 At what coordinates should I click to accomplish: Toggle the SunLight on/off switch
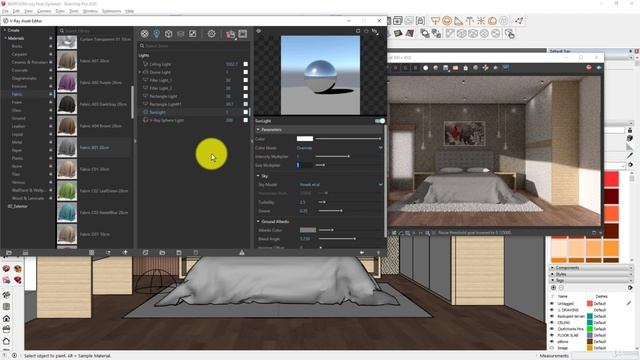click(x=380, y=121)
